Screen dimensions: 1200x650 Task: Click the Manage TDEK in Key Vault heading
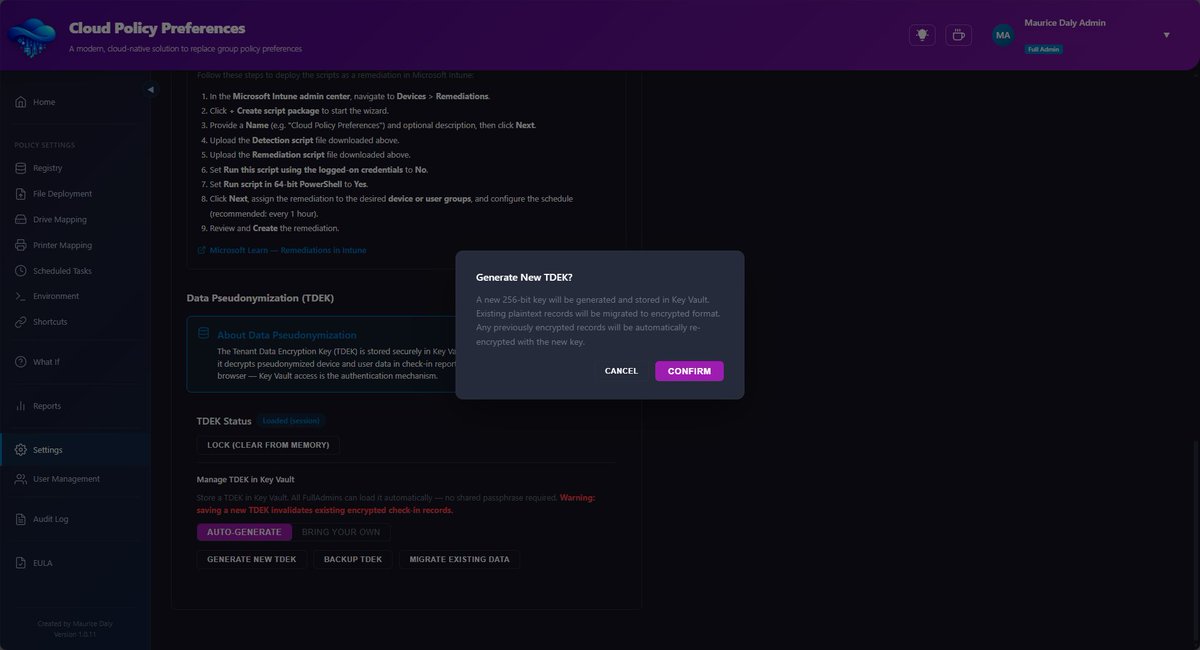(x=245, y=479)
